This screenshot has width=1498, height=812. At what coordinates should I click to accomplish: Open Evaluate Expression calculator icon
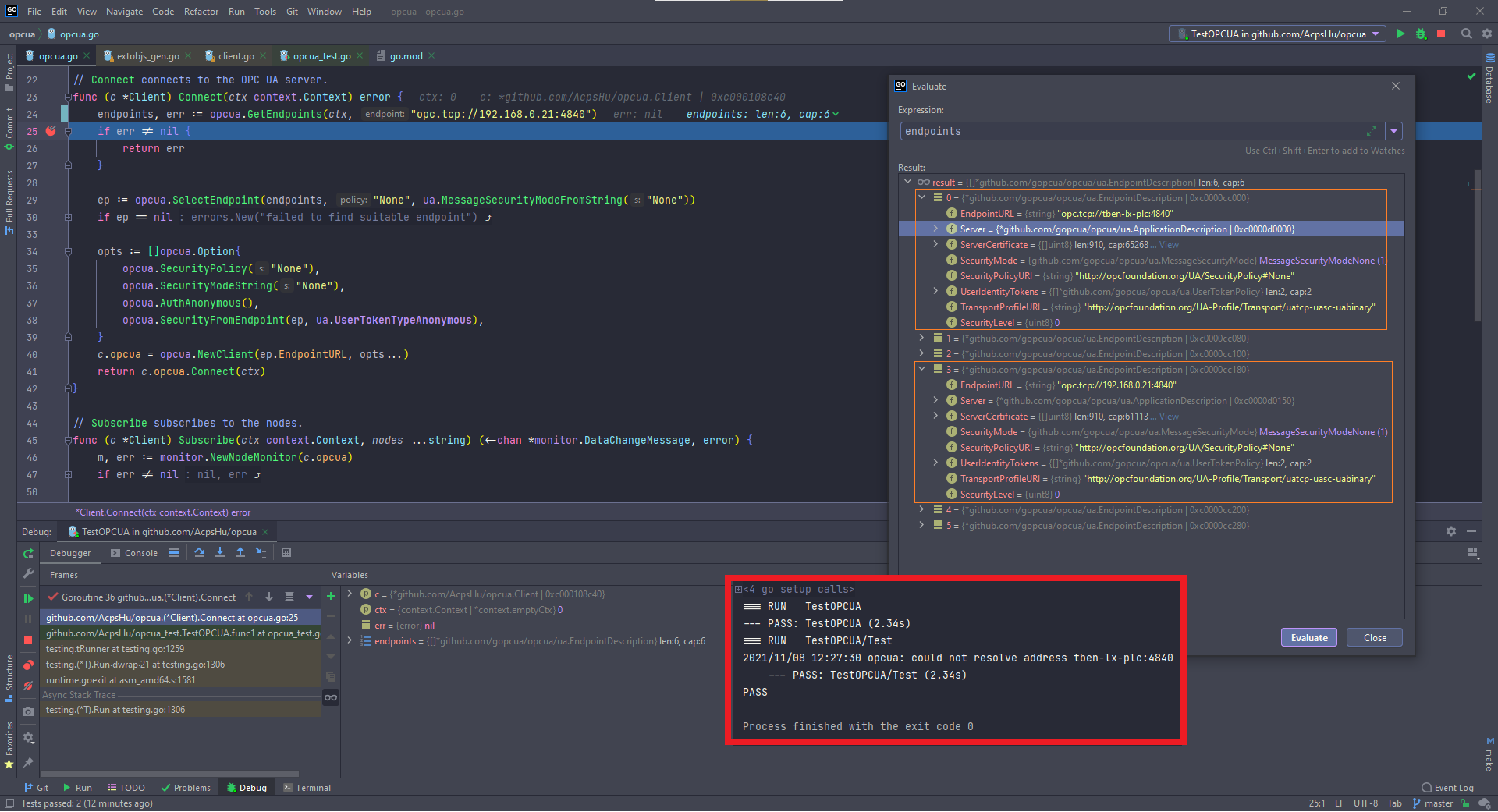[x=286, y=552]
